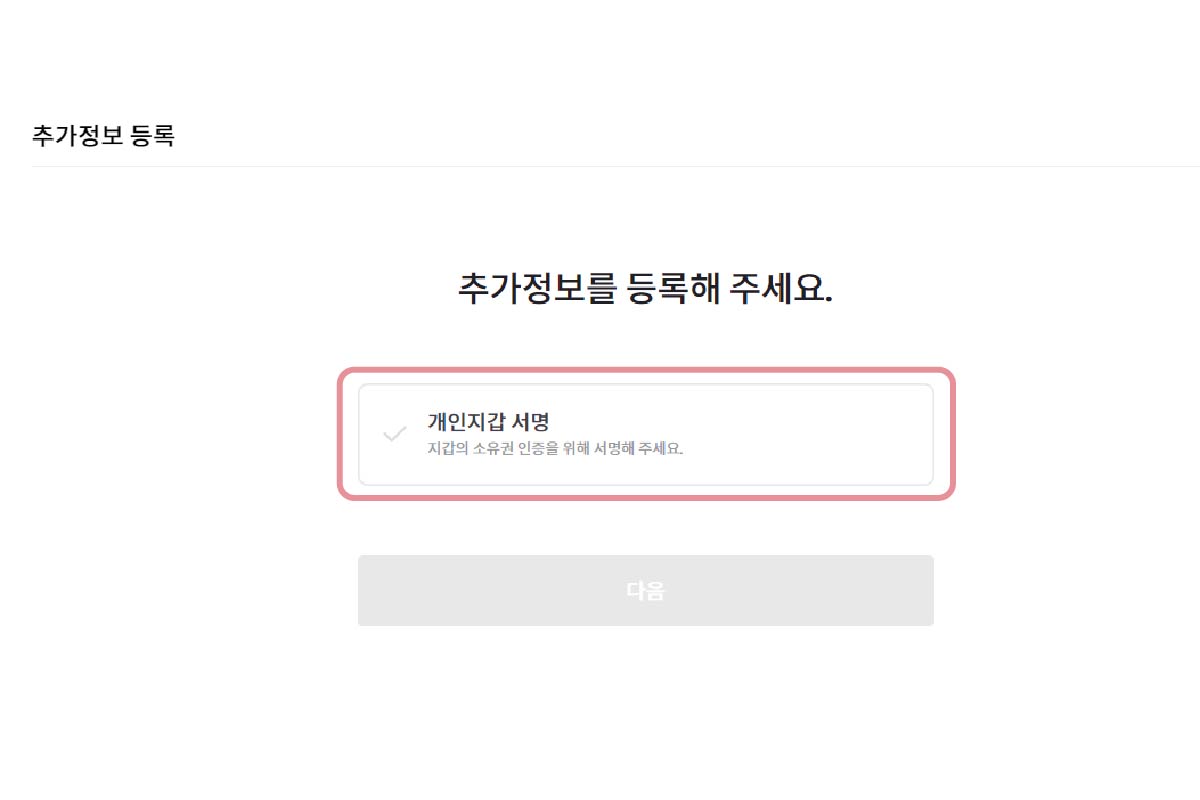1200x800 pixels.
Task: Click the pink highlight border around the wallet card
Action: click(x=645, y=372)
